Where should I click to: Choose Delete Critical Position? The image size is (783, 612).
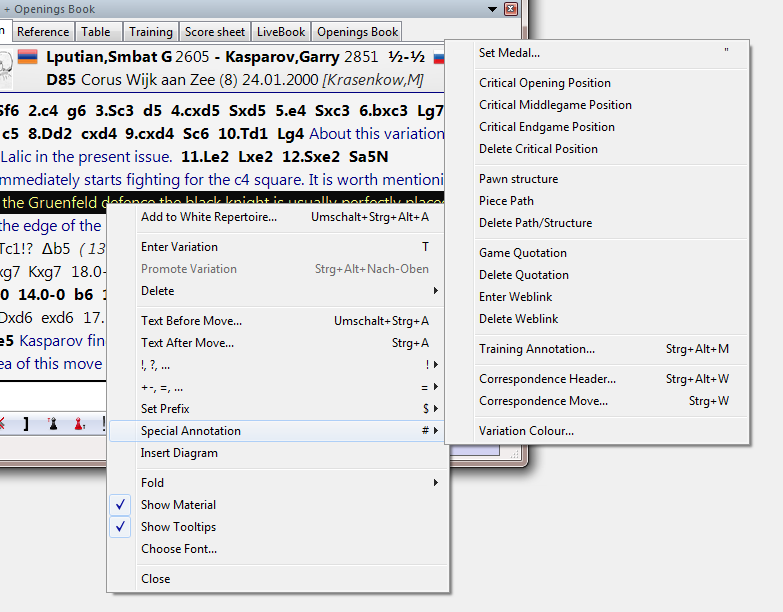(597, 149)
